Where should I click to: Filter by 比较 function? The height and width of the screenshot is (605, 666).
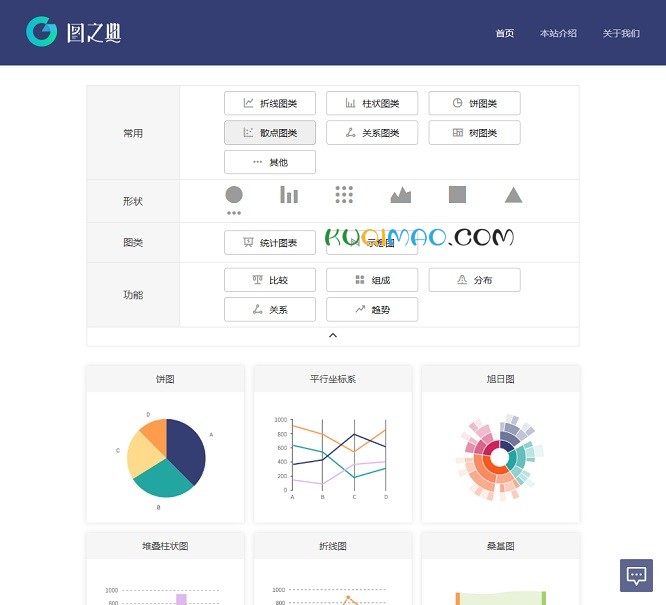coord(270,280)
